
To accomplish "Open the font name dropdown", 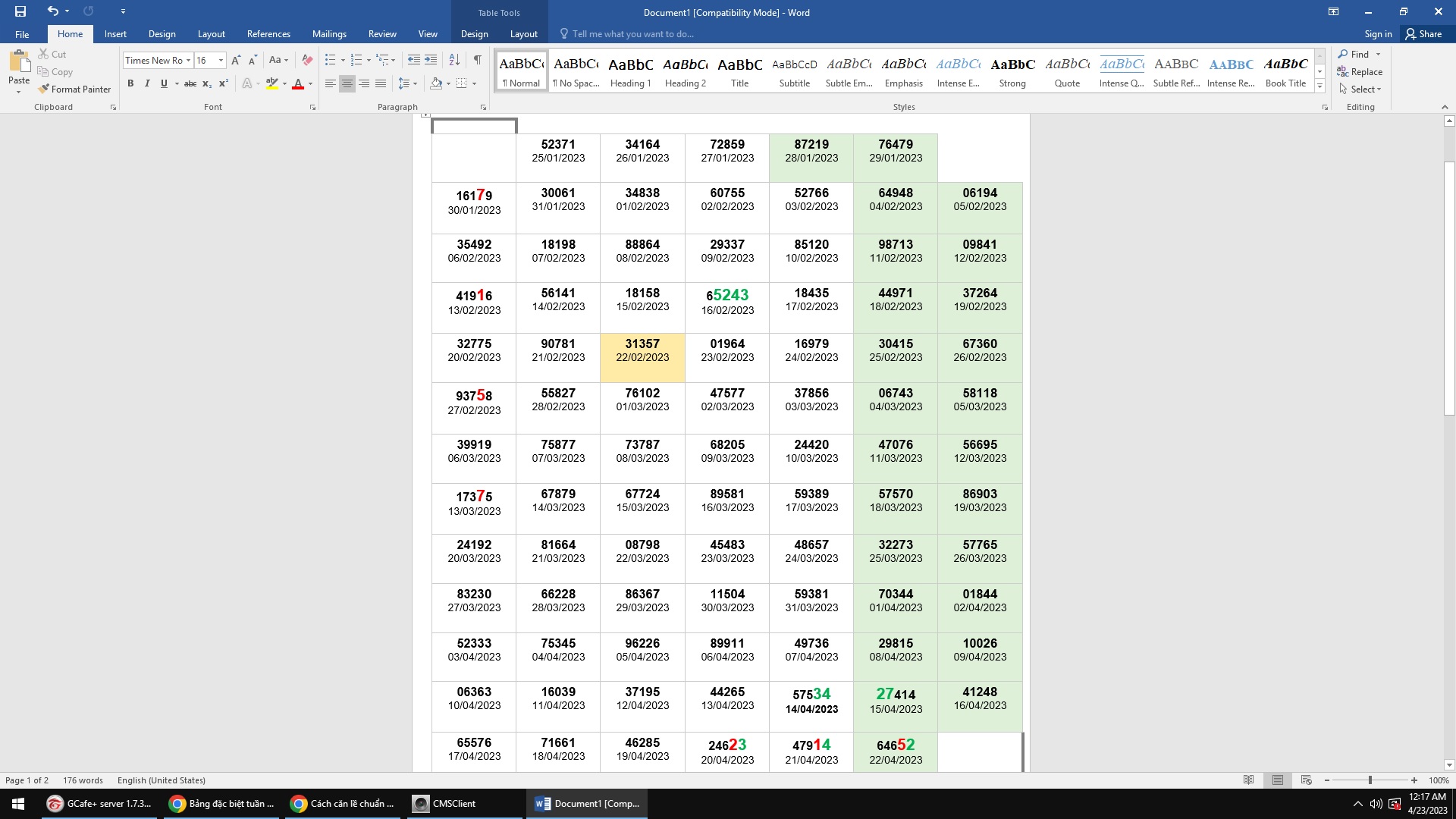I will (188, 61).
